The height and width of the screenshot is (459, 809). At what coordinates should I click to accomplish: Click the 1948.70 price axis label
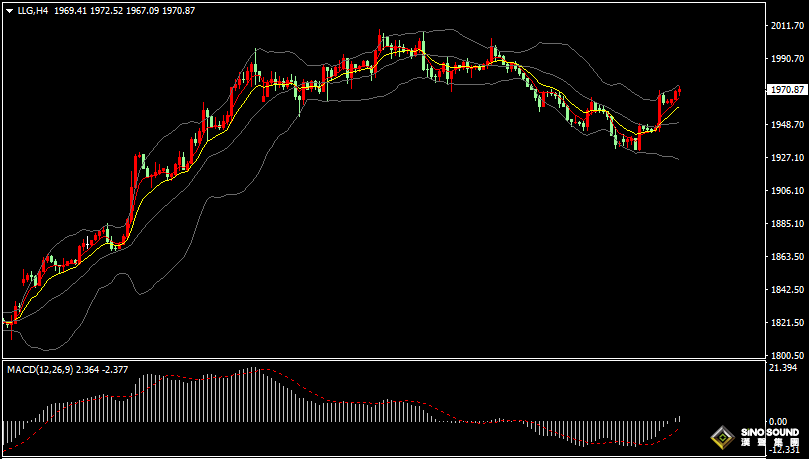[x=787, y=125]
